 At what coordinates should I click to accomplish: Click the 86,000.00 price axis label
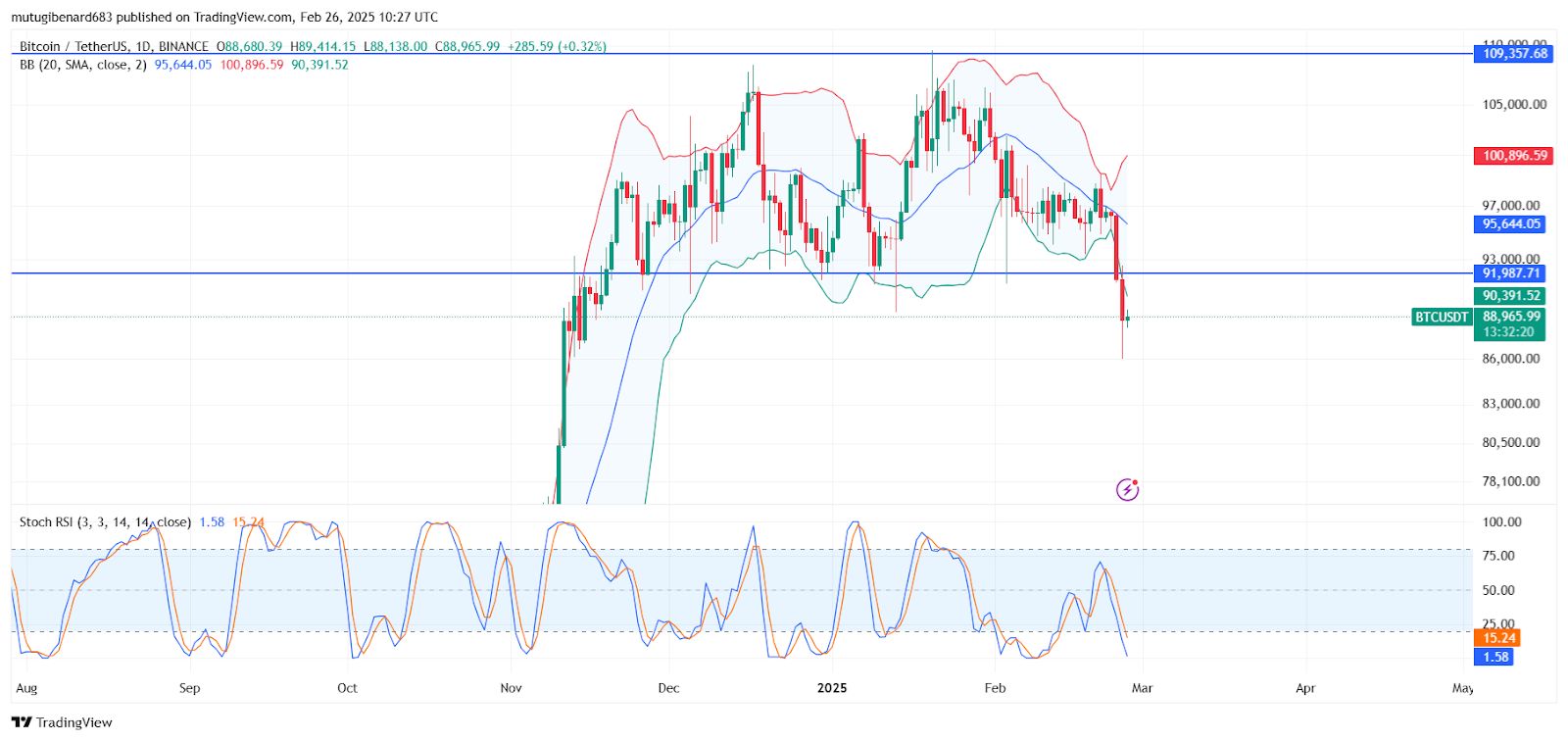[1510, 359]
